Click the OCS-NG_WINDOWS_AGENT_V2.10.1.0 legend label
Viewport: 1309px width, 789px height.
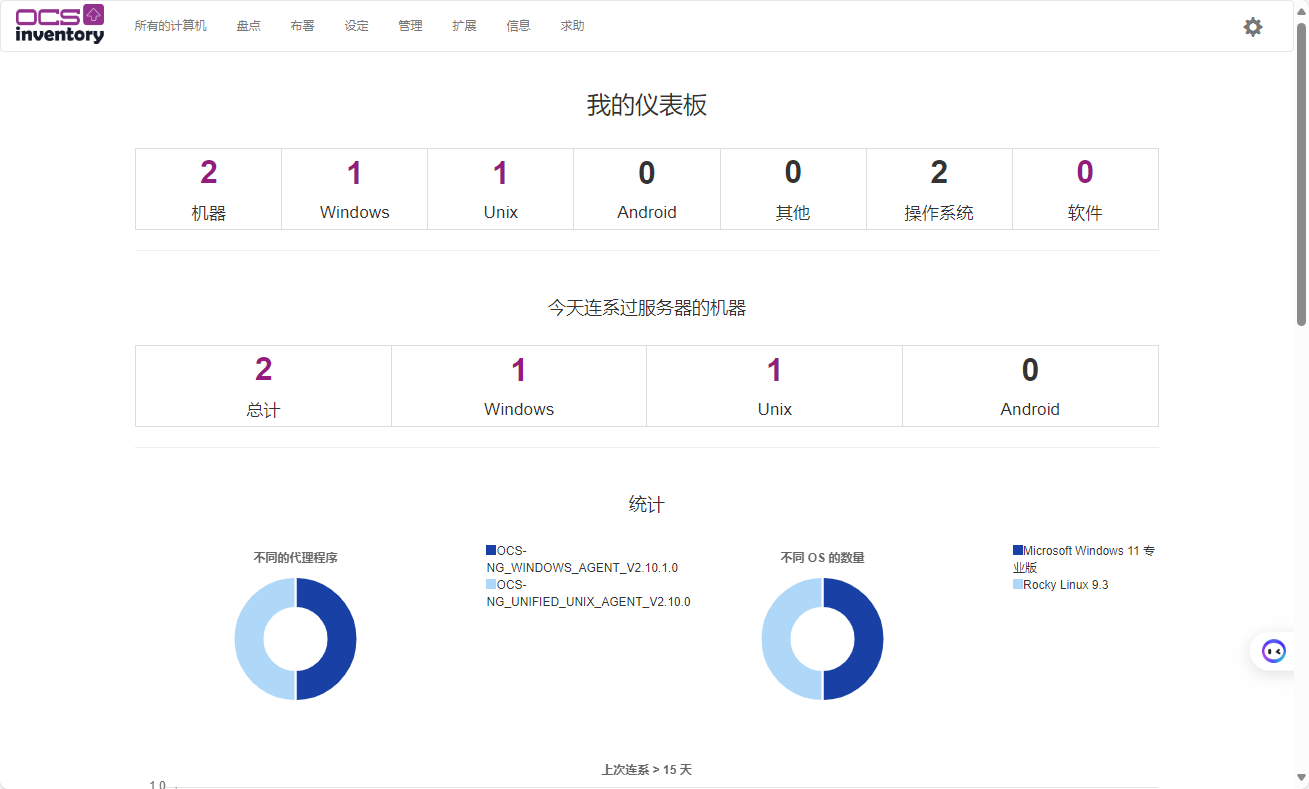point(582,559)
